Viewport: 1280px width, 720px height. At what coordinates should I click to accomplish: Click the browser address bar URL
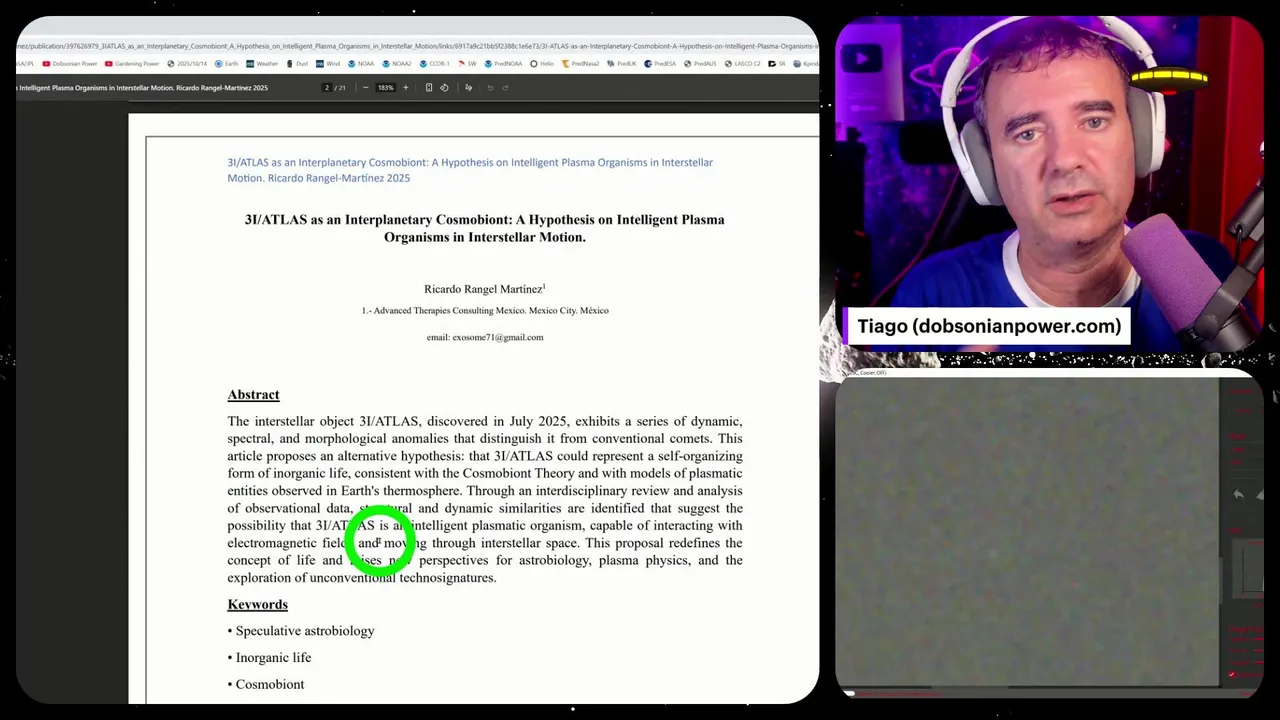[x=418, y=46]
